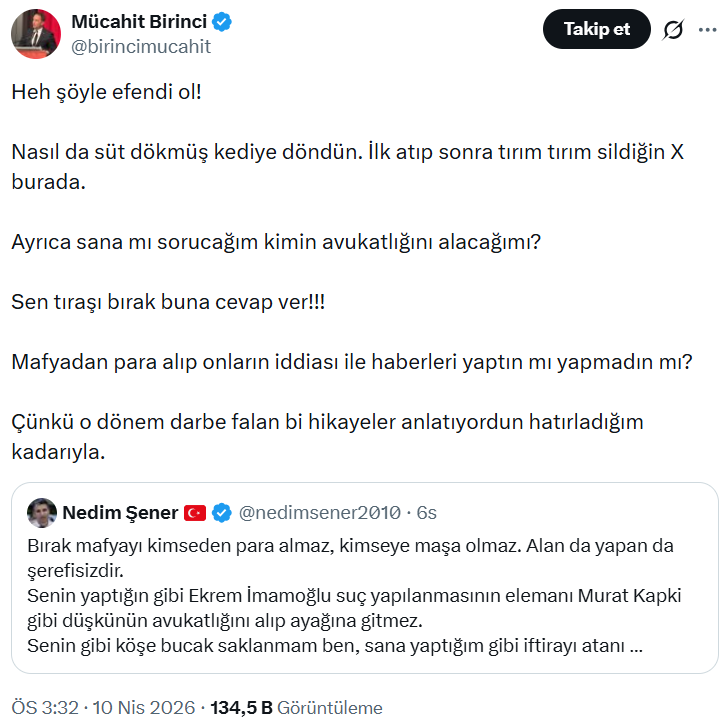
Task: Click the '134,5 B Görüntüleme' view count
Action: click(x=296, y=707)
